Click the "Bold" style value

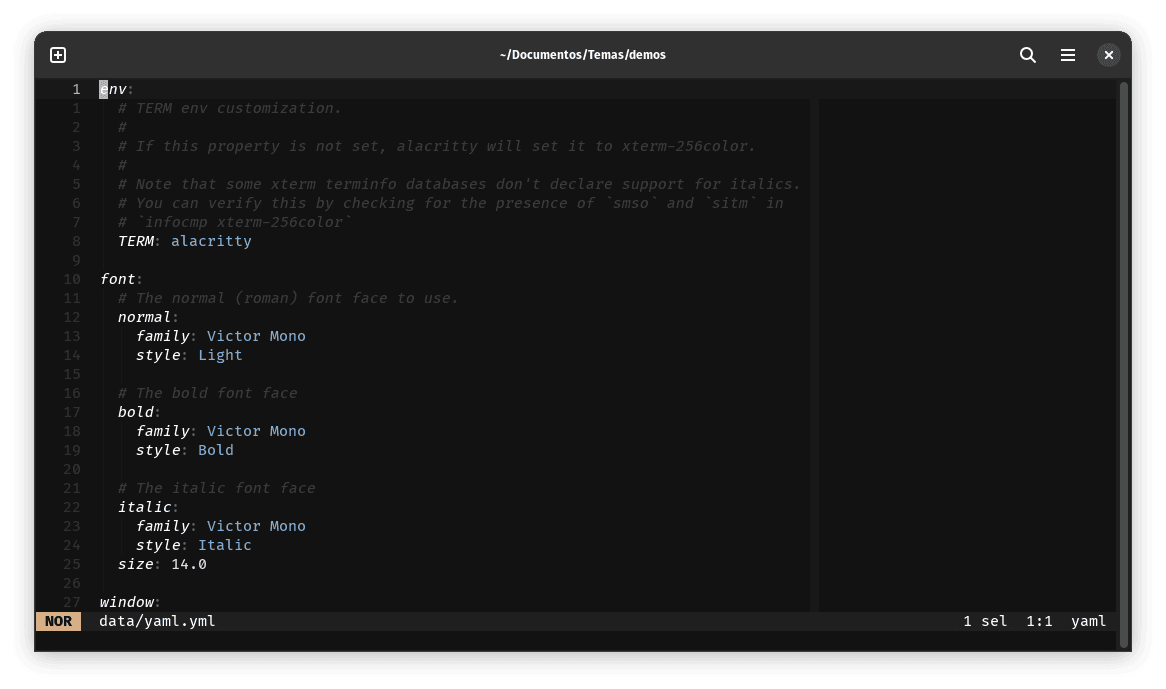216,450
